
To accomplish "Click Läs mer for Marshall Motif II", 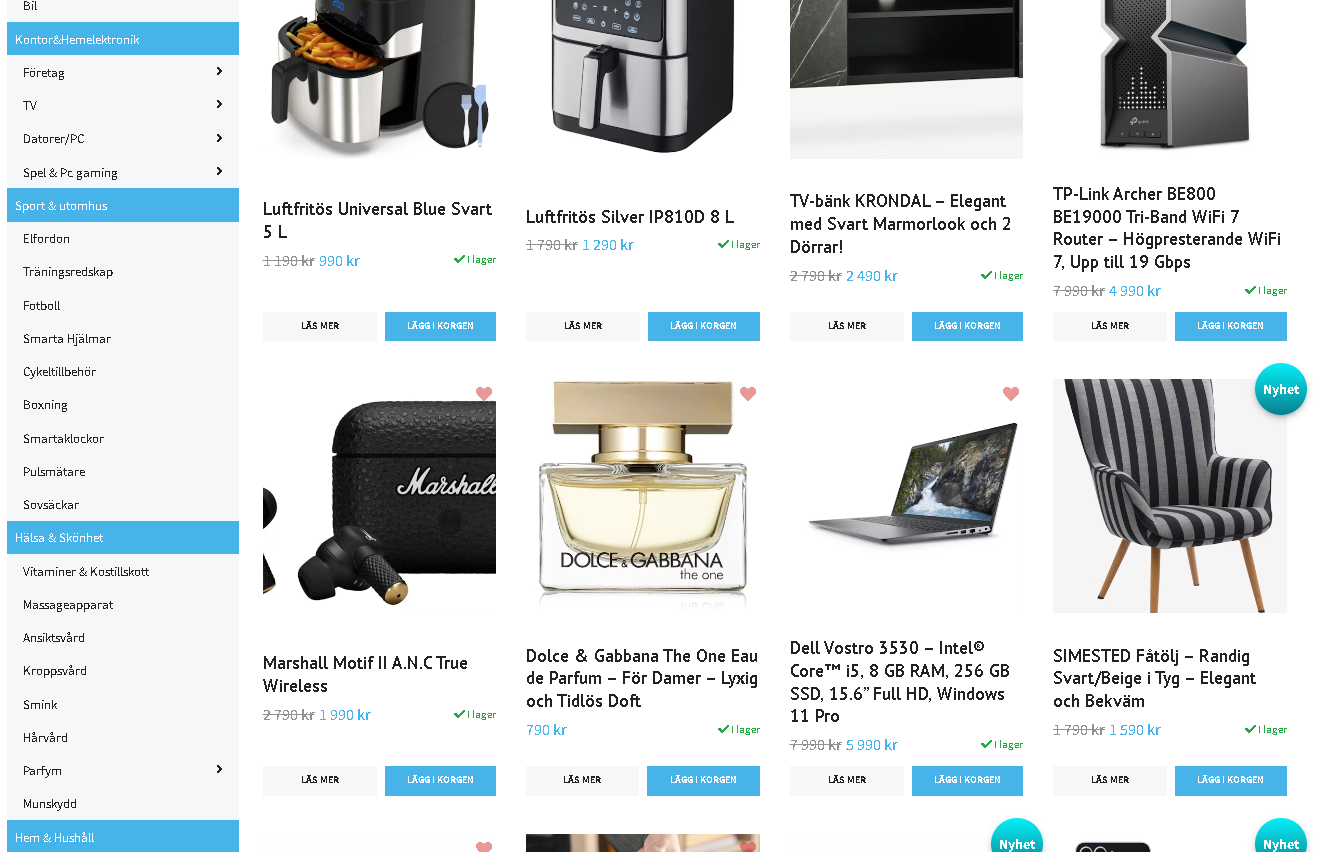I will click(x=320, y=780).
